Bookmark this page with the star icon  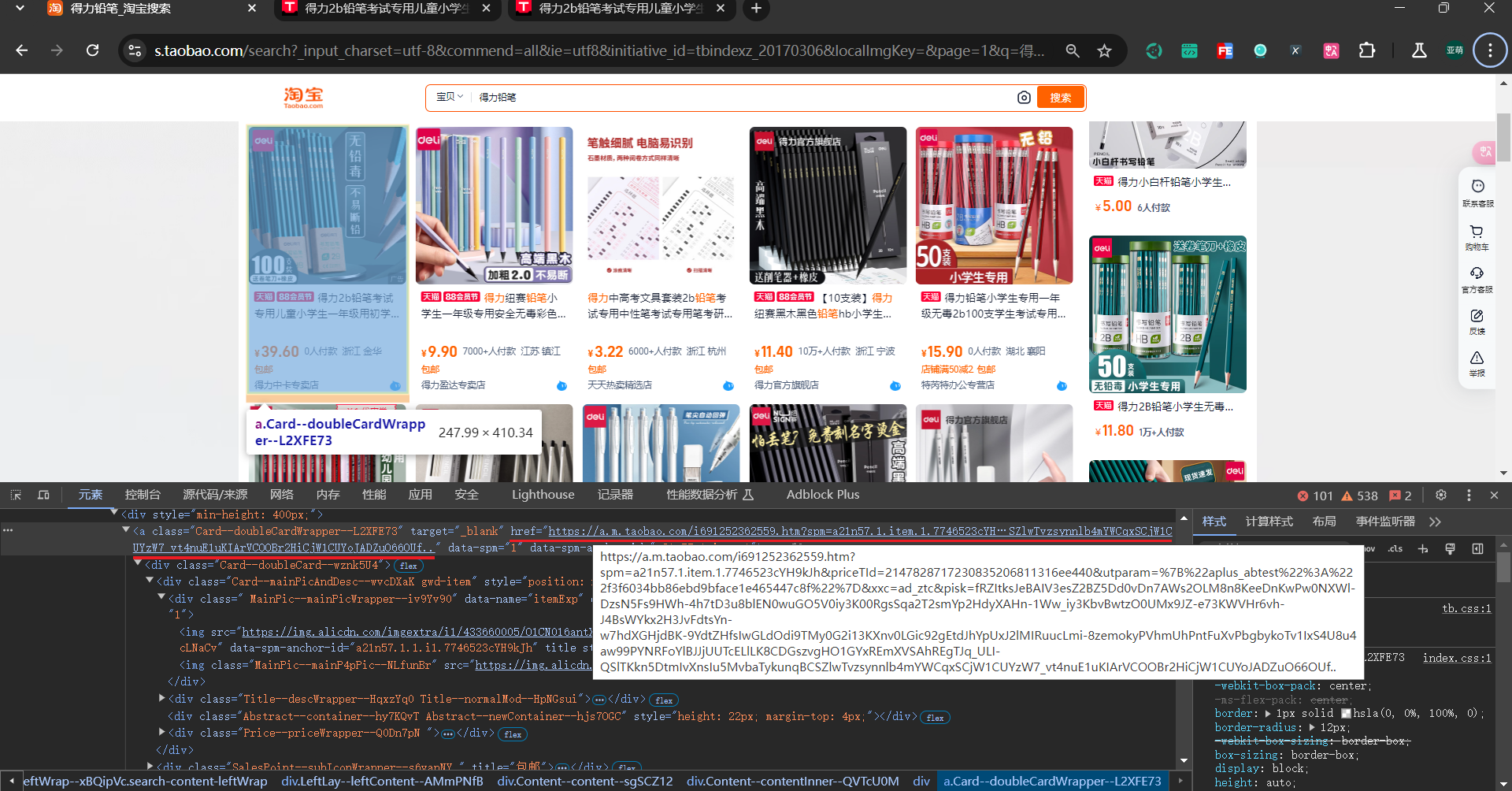(x=1105, y=50)
